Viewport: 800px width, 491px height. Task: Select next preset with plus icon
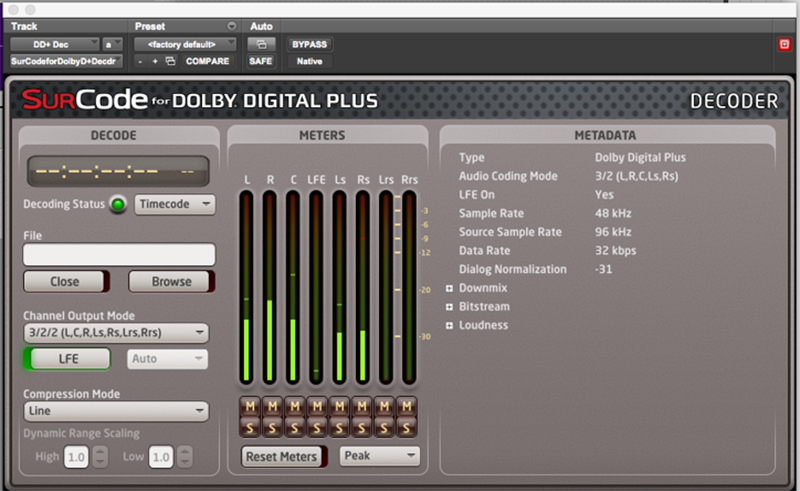coord(155,61)
